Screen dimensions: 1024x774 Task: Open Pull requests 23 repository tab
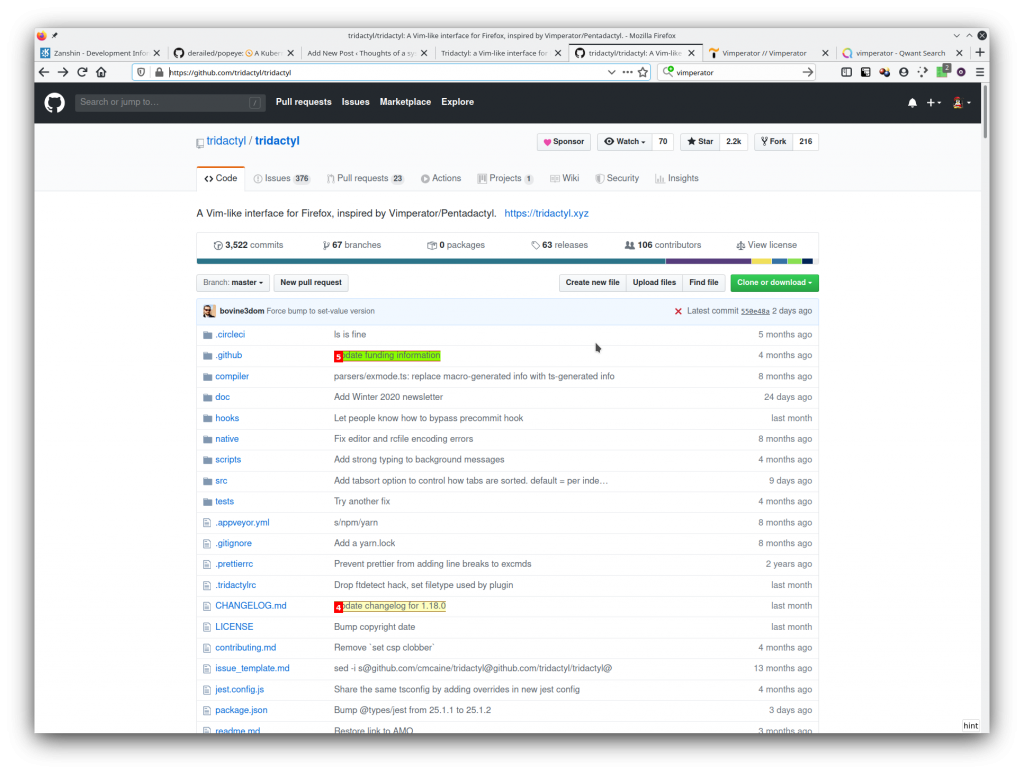click(365, 178)
